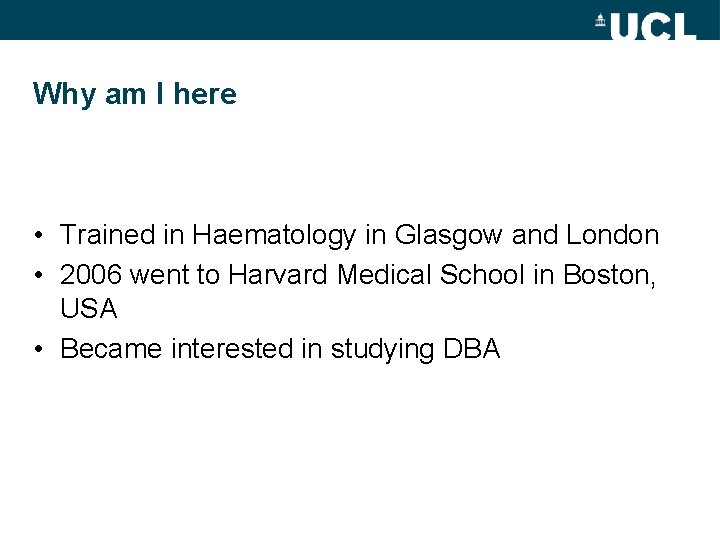The image size is (720, 540).
Task: Select the 'Why am I here' title
Action: [x=135, y=94]
